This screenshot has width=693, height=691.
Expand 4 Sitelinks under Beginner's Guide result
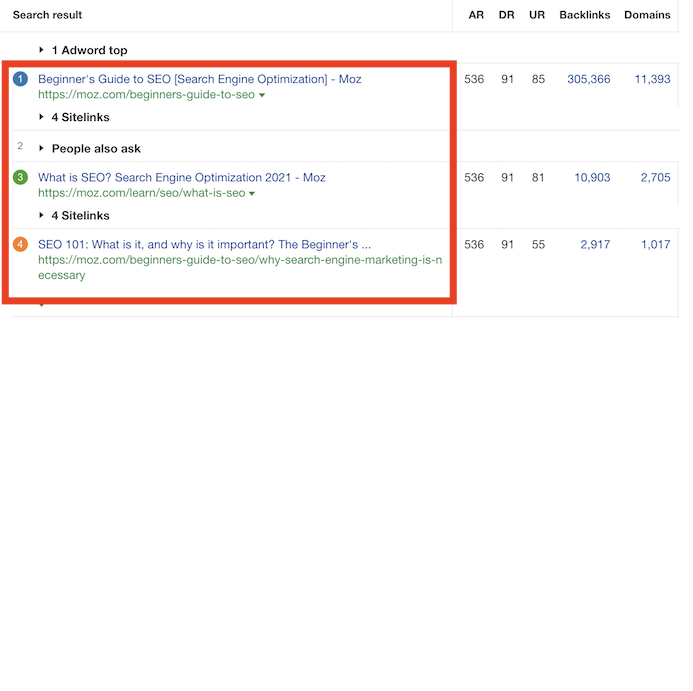tap(74, 117)
